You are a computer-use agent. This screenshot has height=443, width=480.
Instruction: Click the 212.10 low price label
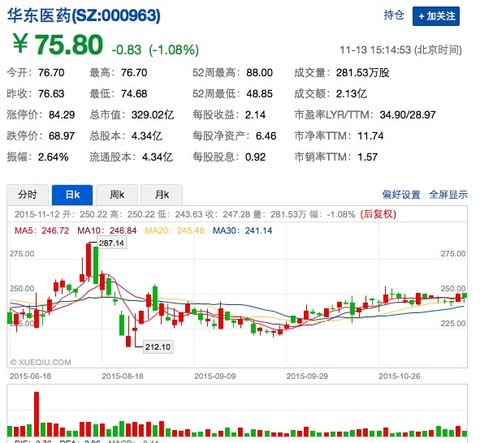(158, 347)
